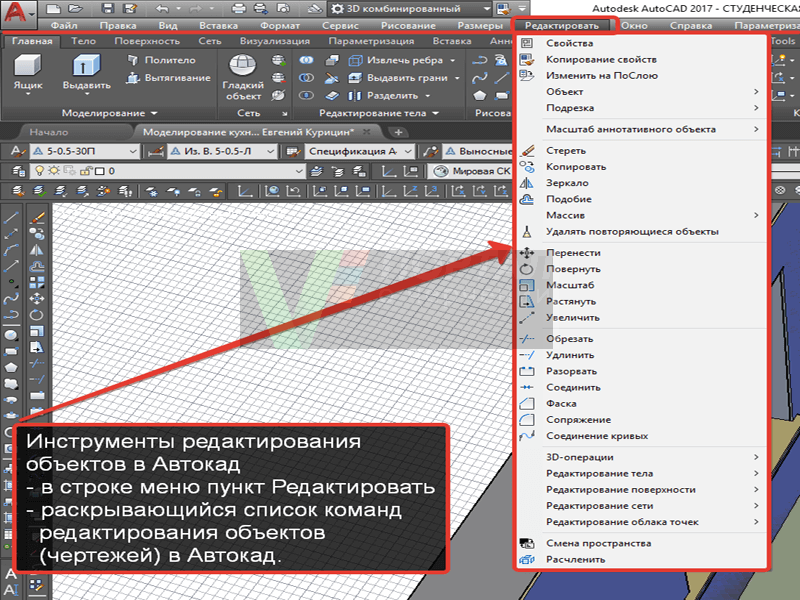Click the Layer properties manager icon

pyautogui.click(x=18, y=171)
